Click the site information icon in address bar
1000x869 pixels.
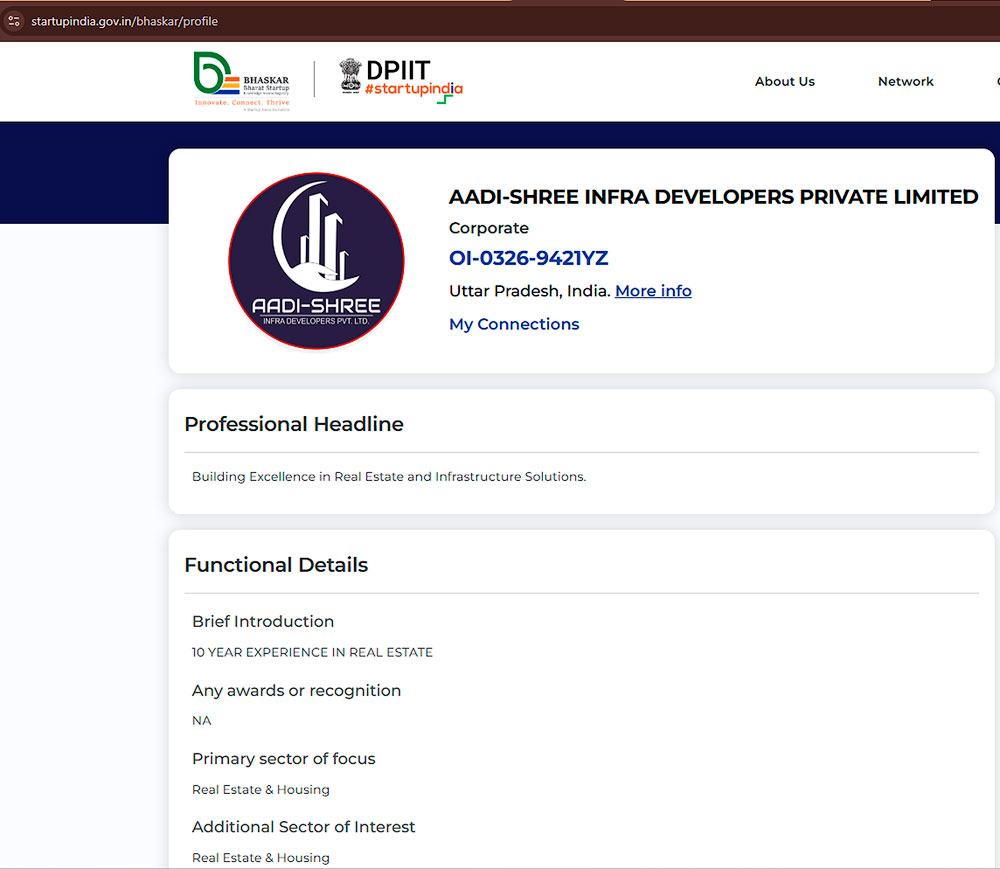point(14,21)
